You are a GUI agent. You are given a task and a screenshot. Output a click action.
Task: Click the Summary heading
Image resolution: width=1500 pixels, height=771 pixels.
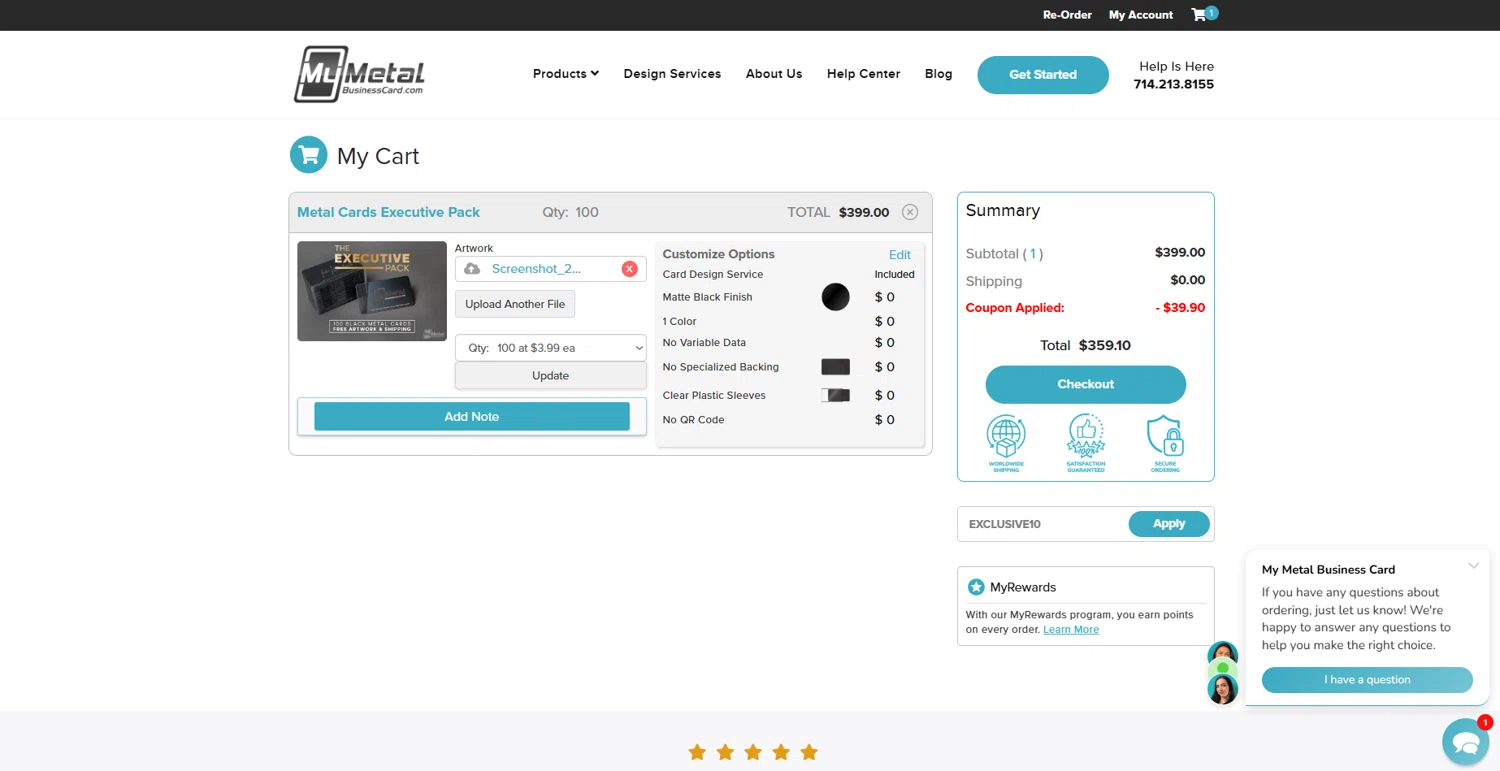1003,210
